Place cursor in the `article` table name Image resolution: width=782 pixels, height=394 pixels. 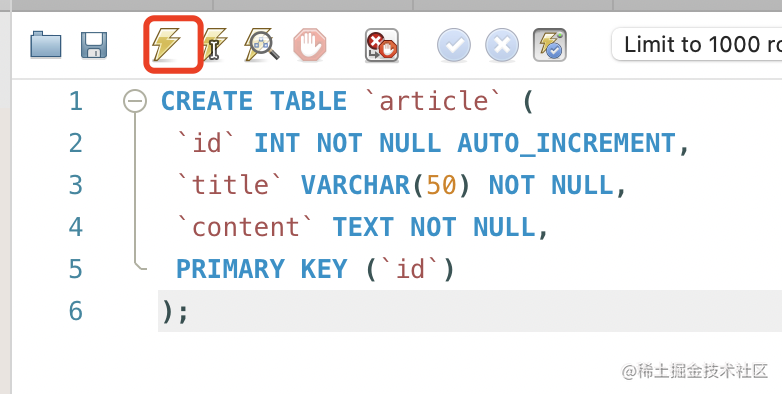point(433,101)
